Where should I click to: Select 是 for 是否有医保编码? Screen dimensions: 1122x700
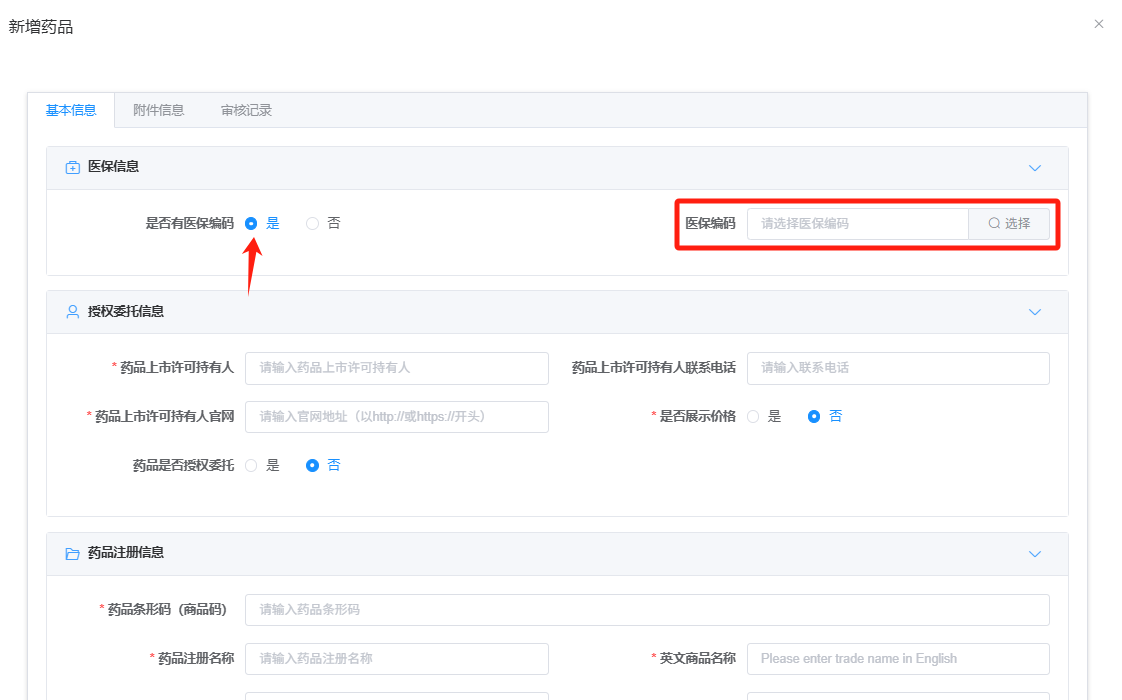(251, 223)
